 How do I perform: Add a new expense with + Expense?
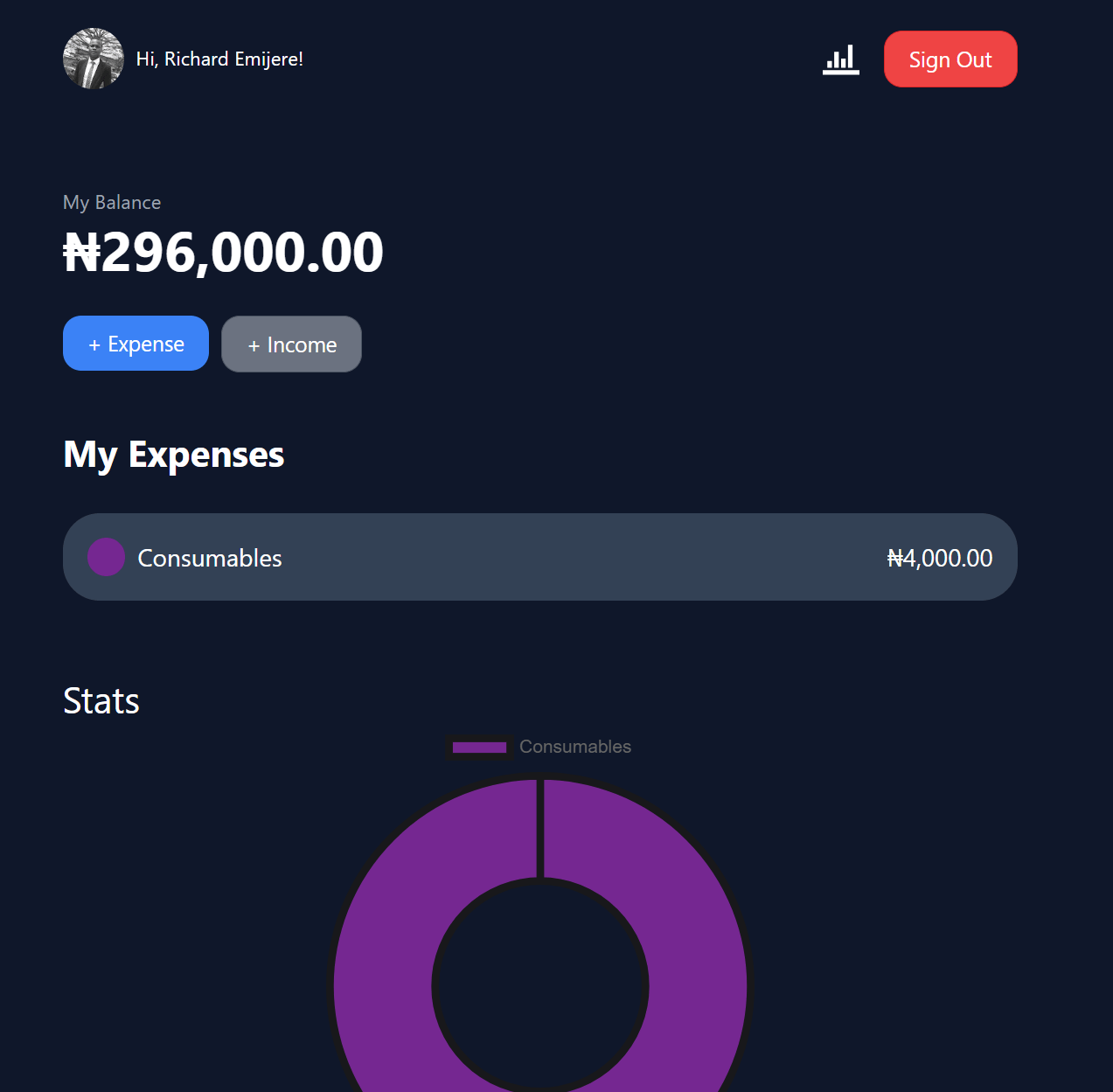click(x=136, y=344)
